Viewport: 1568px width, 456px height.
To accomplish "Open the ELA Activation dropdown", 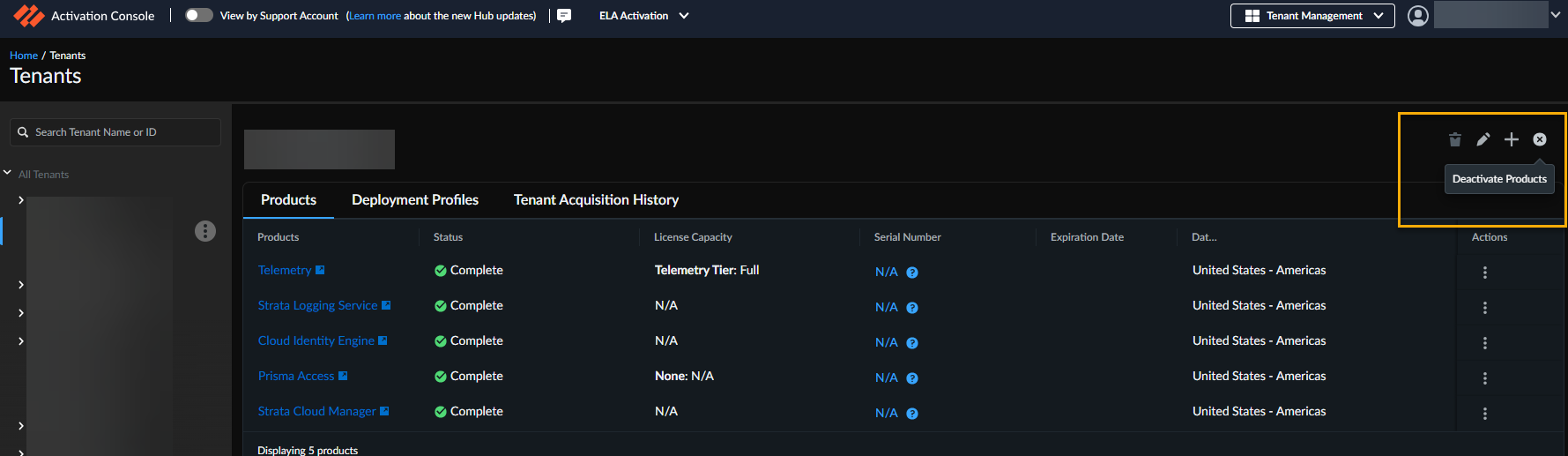I will click(643, 16).
